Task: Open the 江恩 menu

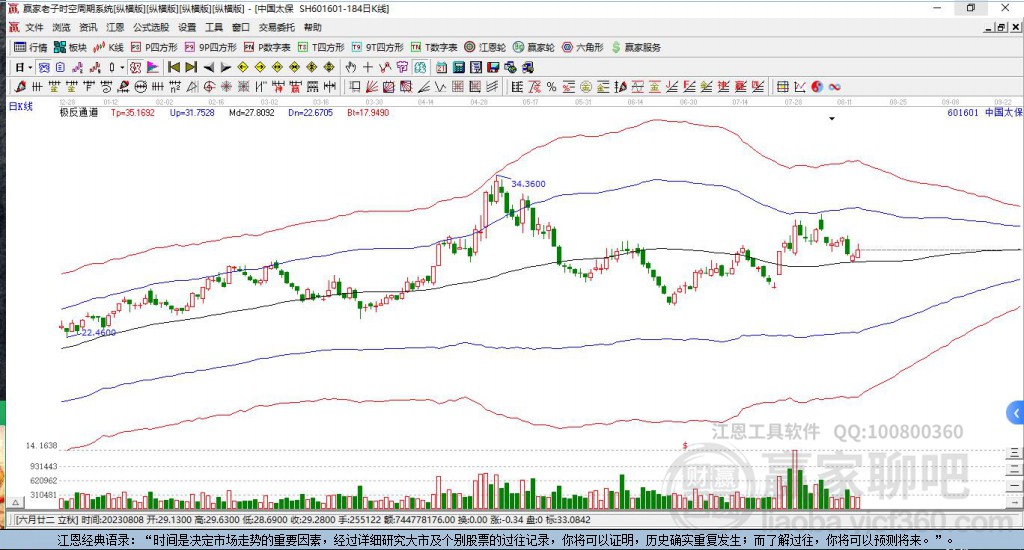Action: click(x=115, y=27)
